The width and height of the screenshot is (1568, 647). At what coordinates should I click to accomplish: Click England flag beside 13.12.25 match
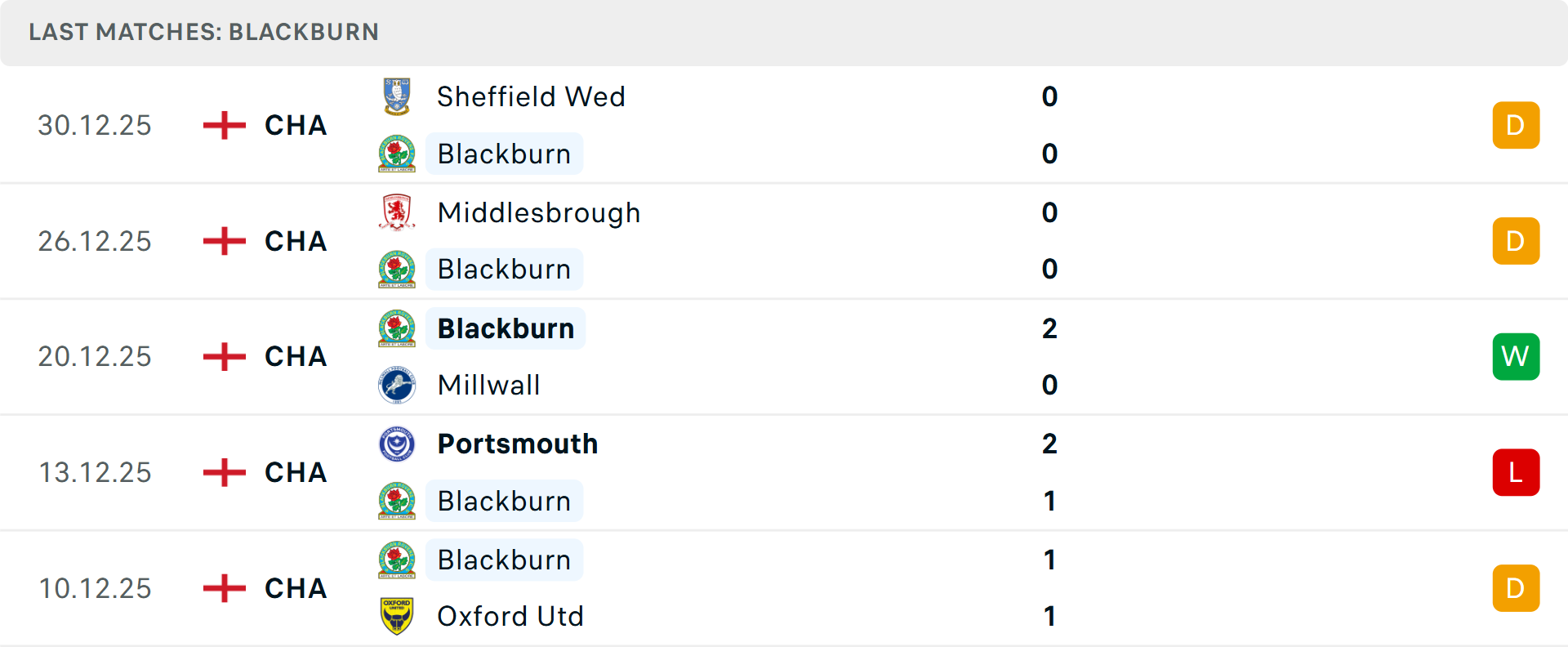point(224,472)
